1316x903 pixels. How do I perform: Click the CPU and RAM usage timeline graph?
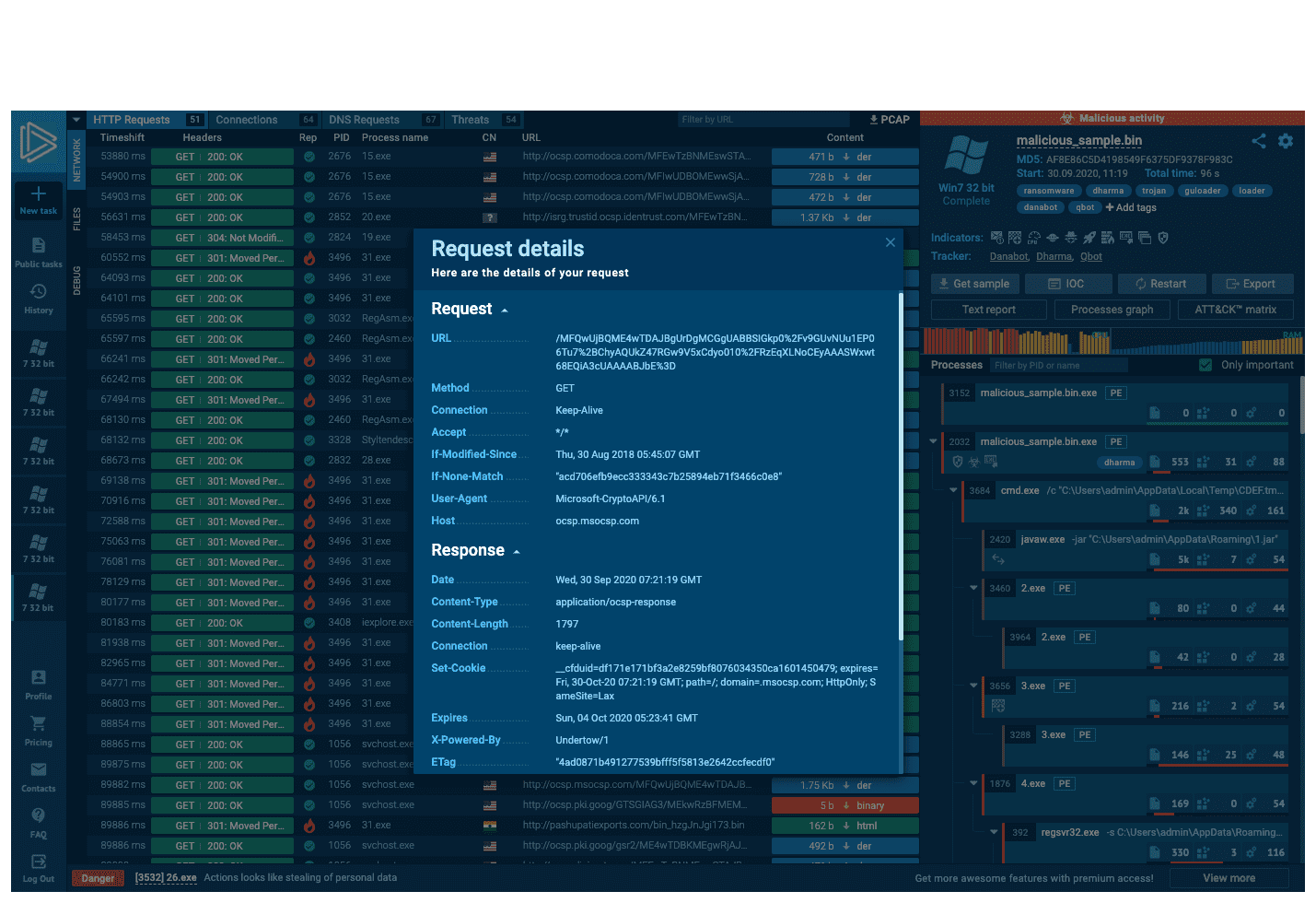click(x=1112, y=341)
